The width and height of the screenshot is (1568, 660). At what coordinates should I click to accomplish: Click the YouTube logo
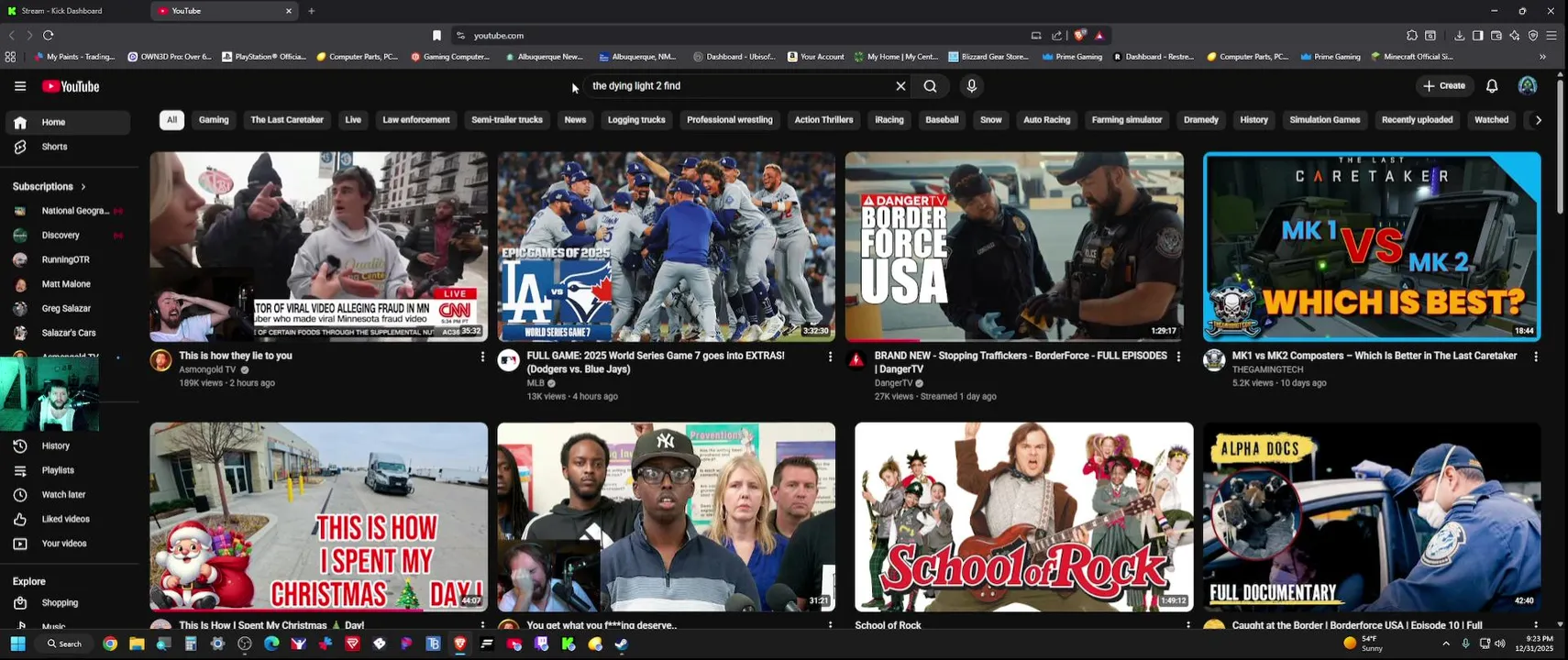pos(71,86)
